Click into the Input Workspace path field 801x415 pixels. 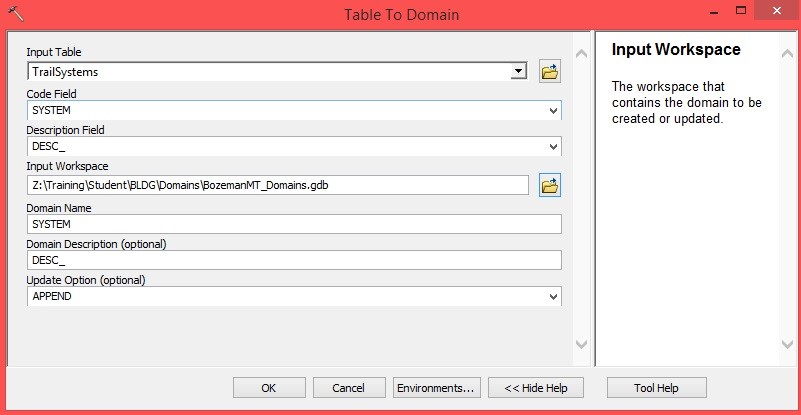point(278,185)
